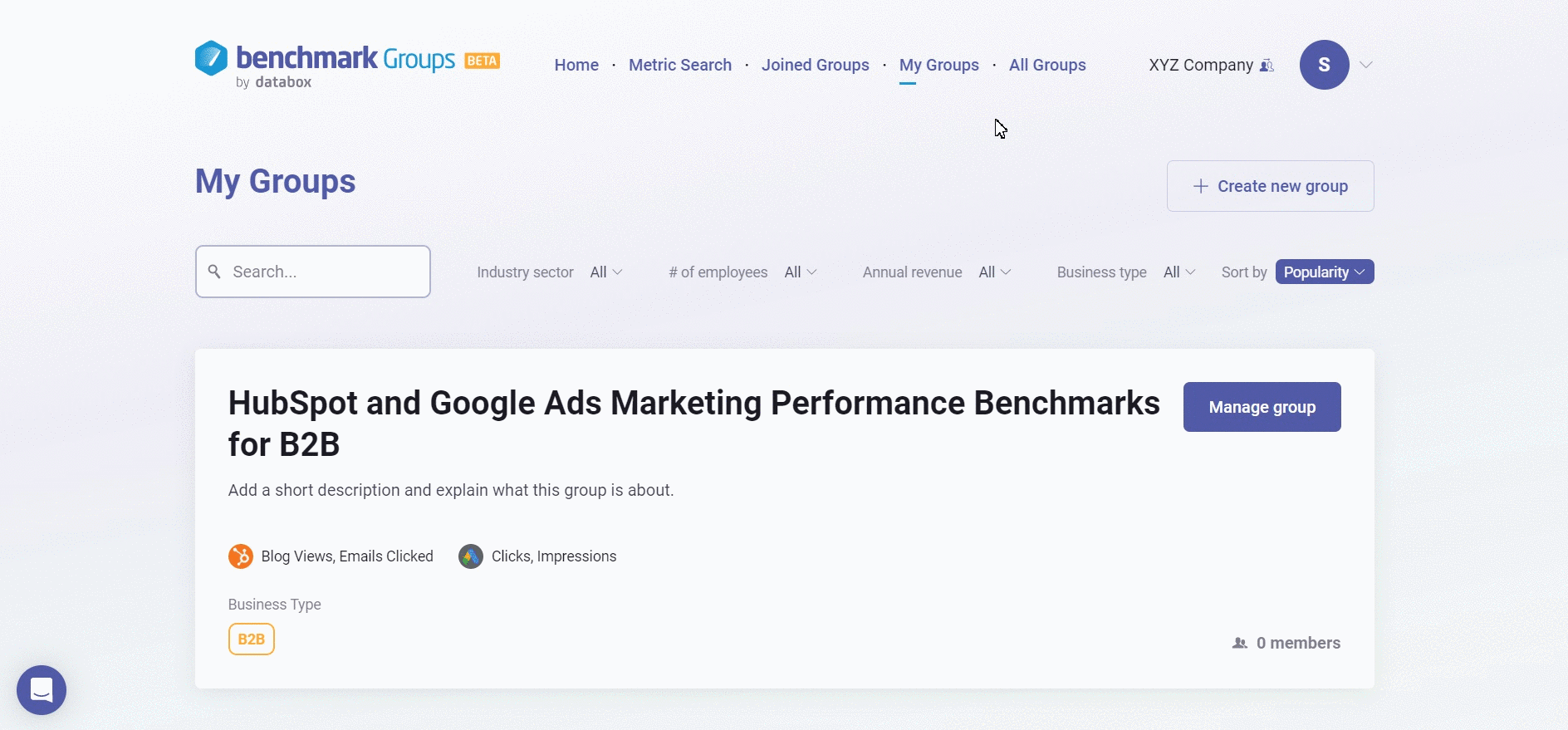
Task: Click the company icon next to XYZ Company
Action: pyautogui.click(x=1267, y=66)
